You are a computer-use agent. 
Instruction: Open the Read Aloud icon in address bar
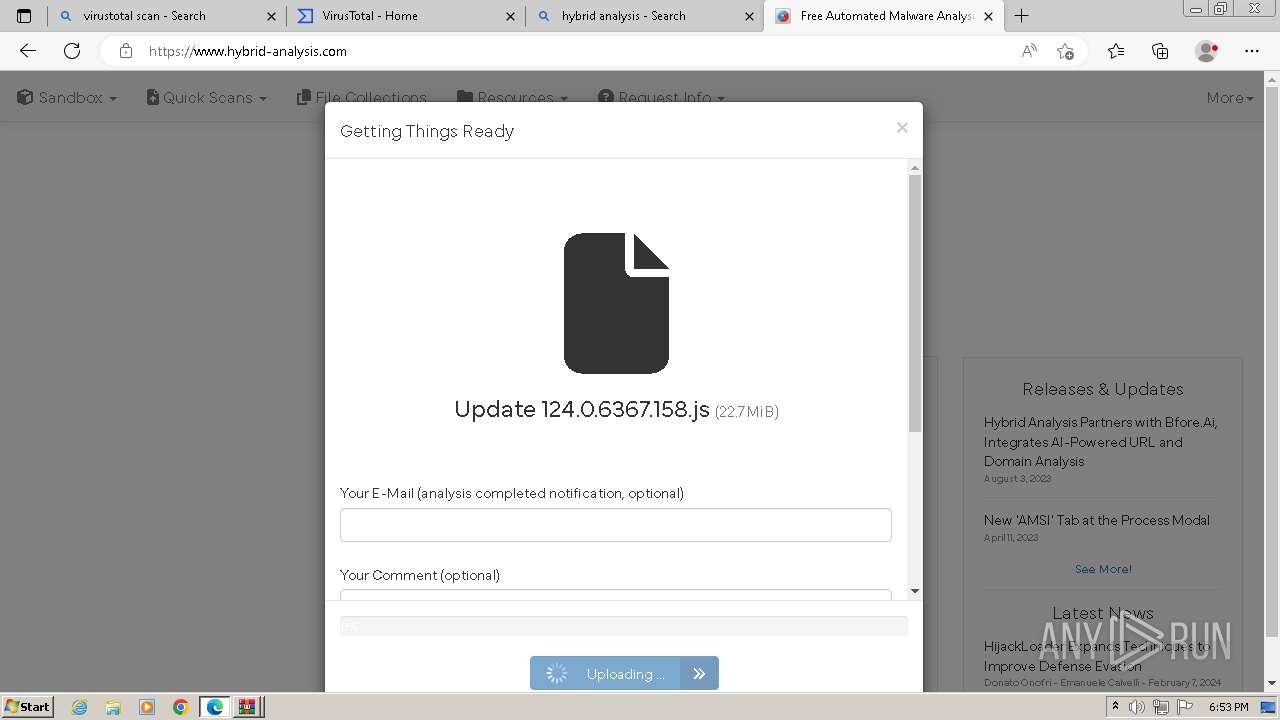pyautogui.click(x=1029, y=51)
